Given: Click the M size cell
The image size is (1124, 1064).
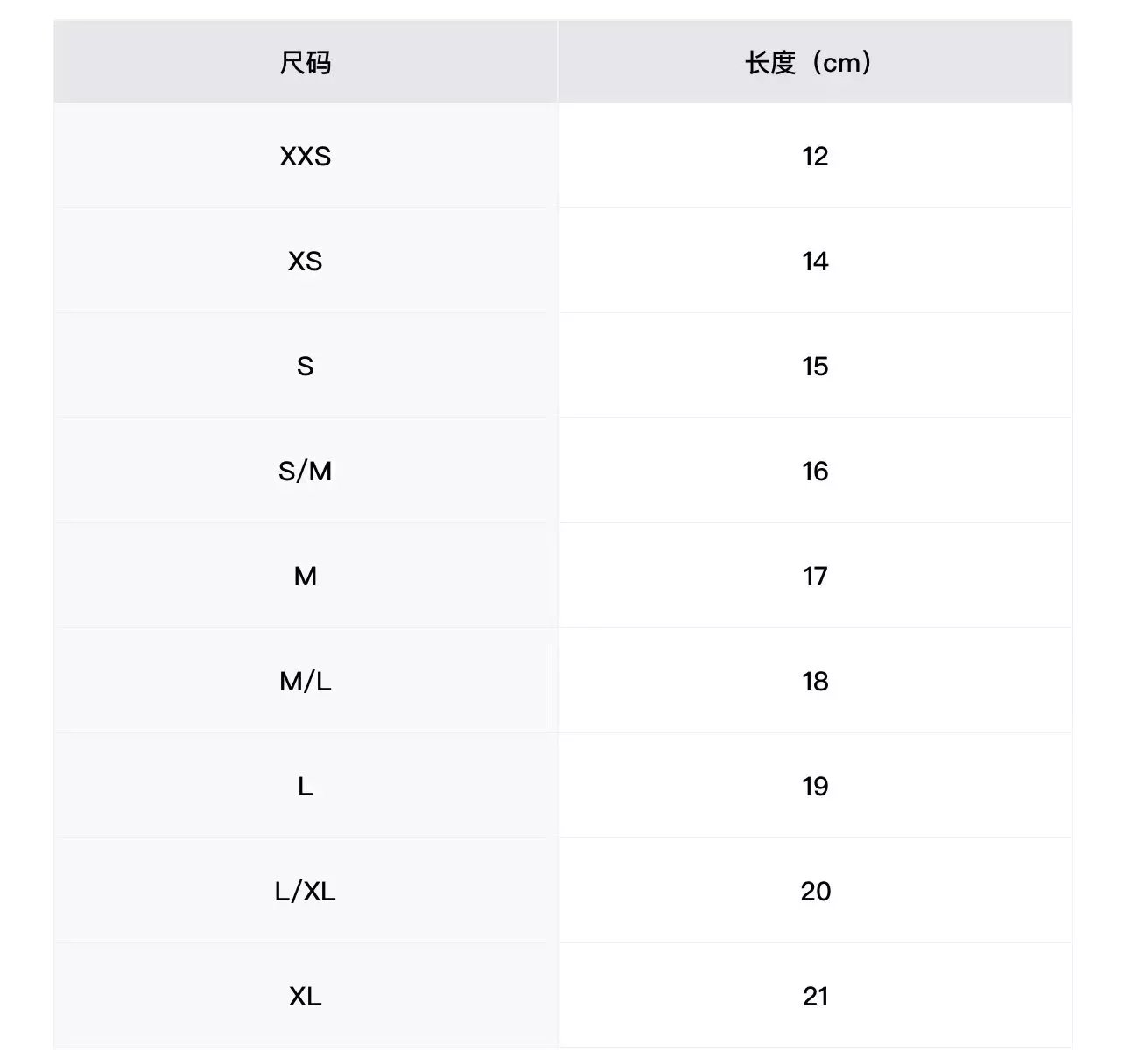Looking at the screenshot, I should pos(306,576).
